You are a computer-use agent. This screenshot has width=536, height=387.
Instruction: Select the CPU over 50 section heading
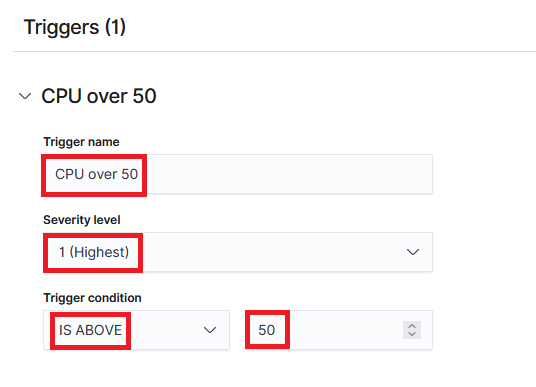[99, 96]
